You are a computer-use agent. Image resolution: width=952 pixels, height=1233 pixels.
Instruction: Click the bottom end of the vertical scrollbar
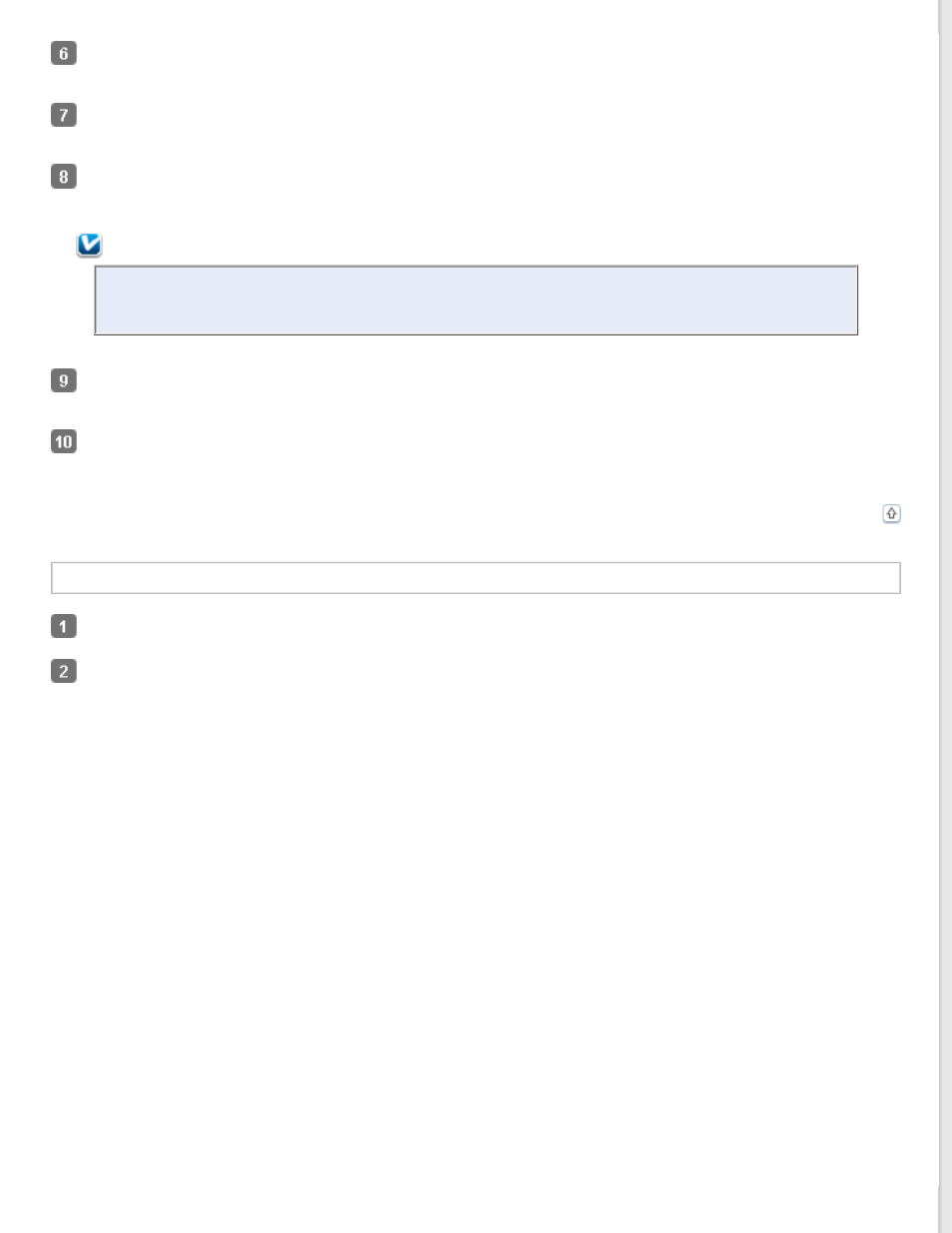tap(945, 1210)
